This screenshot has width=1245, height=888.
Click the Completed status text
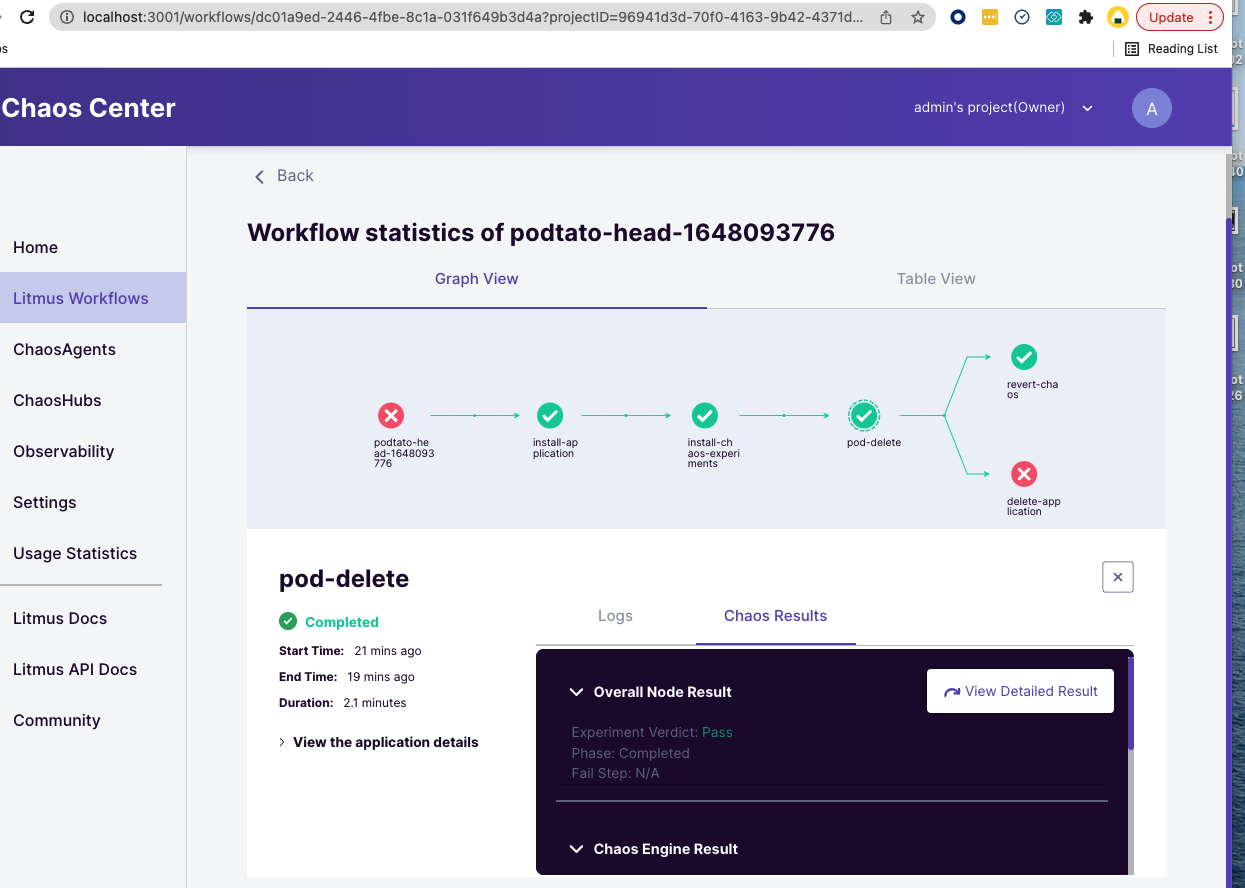pos(342,622)
